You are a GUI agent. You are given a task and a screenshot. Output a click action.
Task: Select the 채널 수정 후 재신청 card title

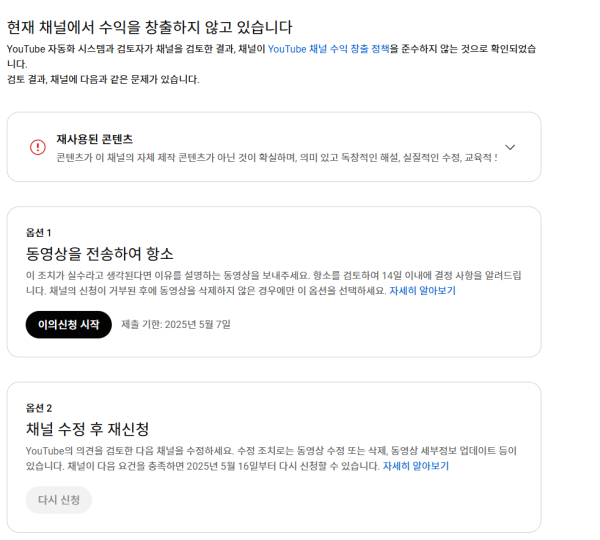tap(88, 429)
